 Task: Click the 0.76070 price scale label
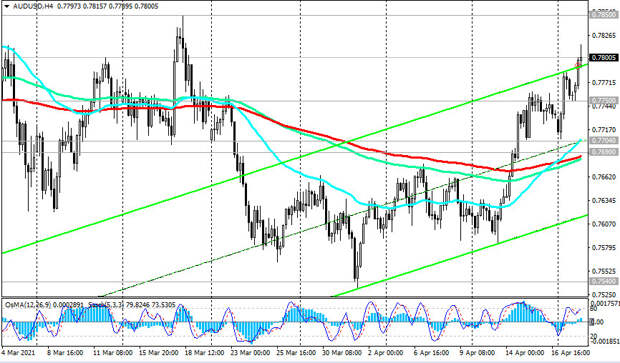pos(604,224)
